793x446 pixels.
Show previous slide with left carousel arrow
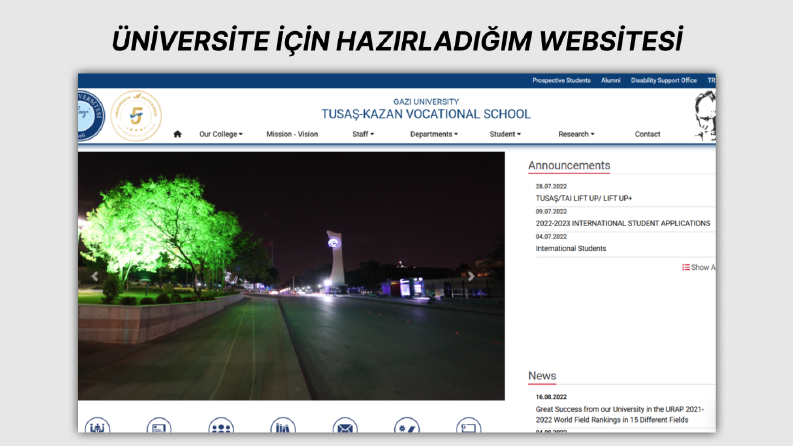(x=95, y=276)
